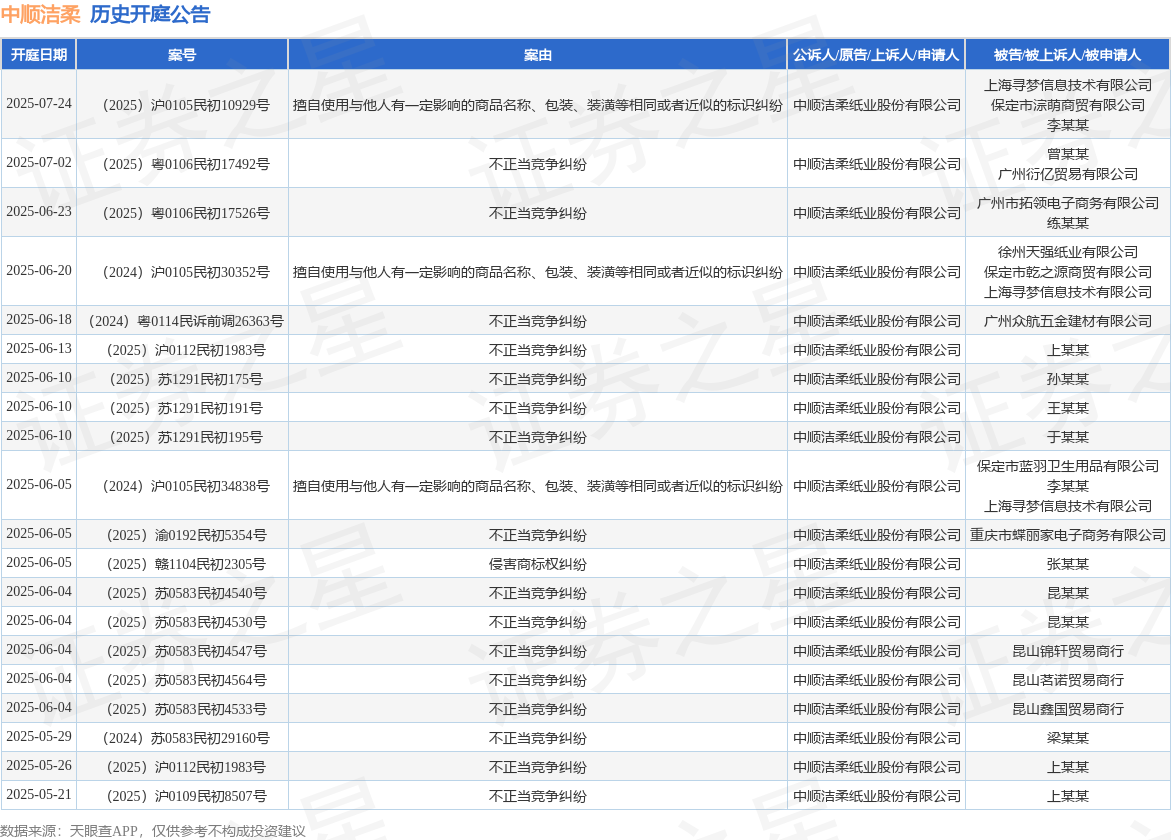This screenshot has width=1171, height=840.
Task: Click the date 2025-05-29
Action: 39,737
